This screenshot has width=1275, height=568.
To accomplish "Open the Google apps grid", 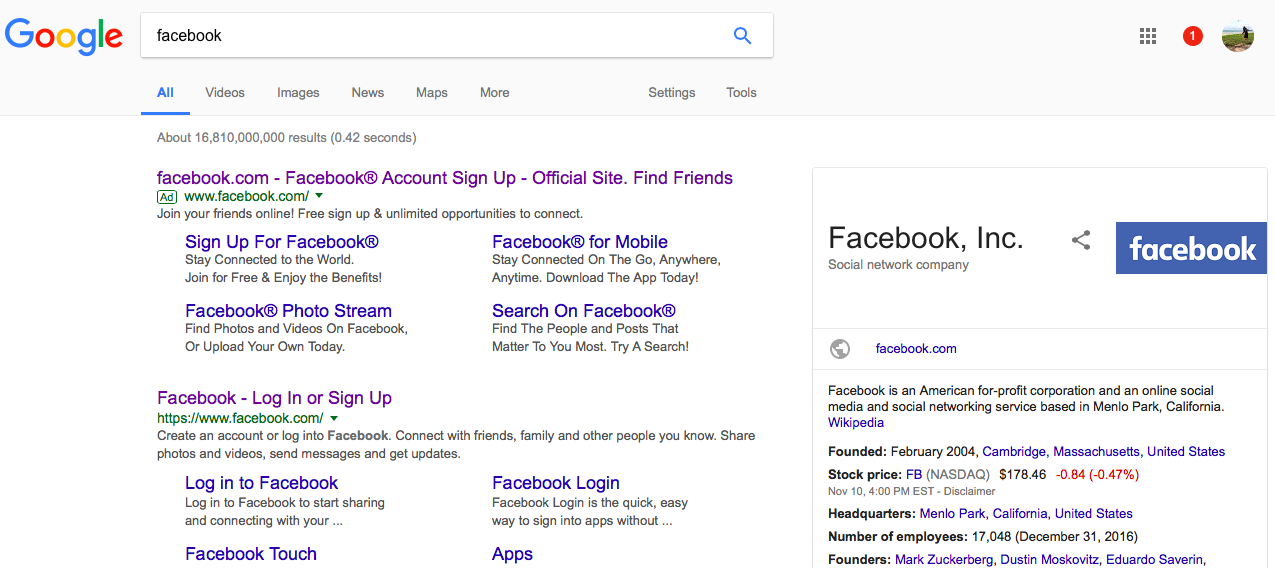I will (x=1148, y=36).
